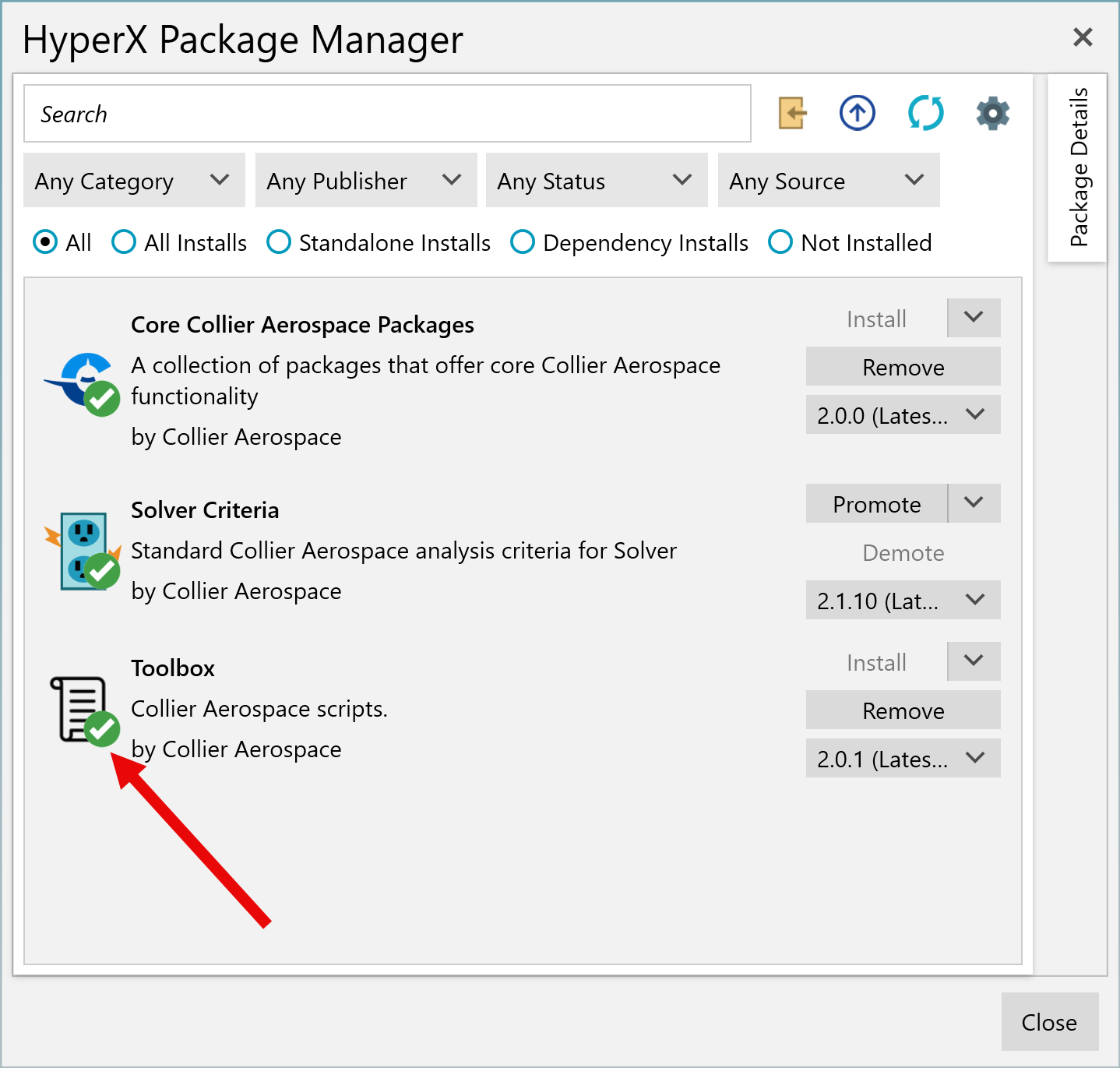1120x1068 pixels.
Task: Open Core Collier Aerospace Packages version dropdown 2.0.0
Action: click(903, 414)
